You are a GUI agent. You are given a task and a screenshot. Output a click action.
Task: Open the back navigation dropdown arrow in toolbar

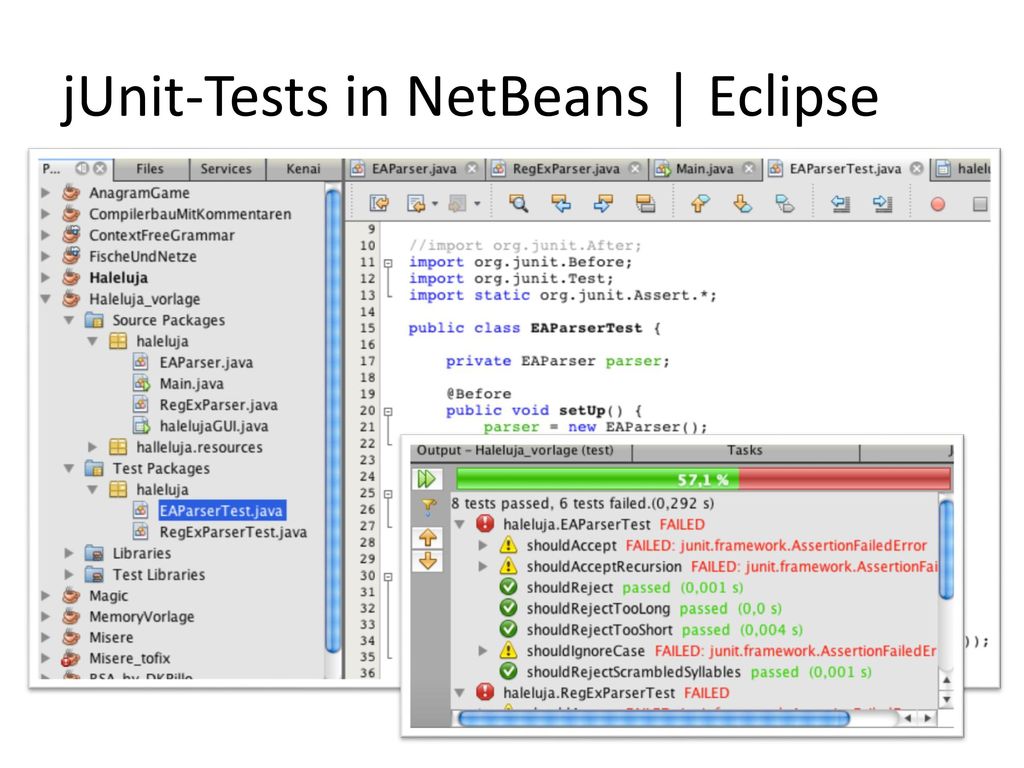point(435,204)
